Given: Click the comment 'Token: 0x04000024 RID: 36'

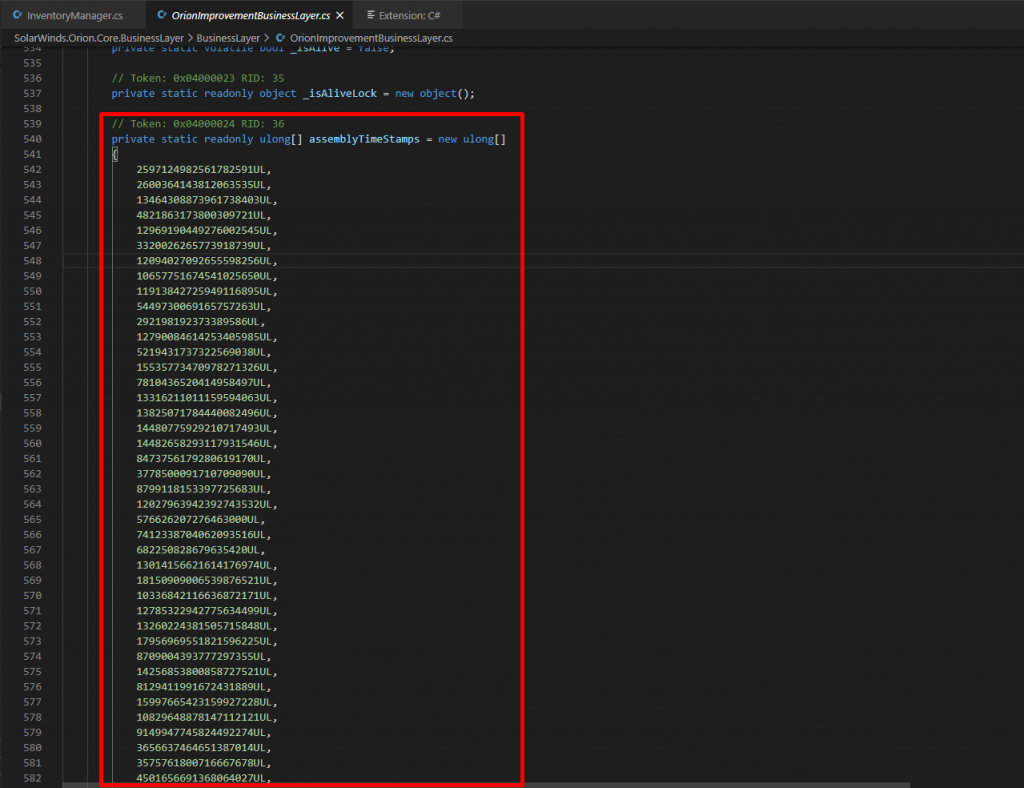Looking at the screenshot, I should 198,124.
